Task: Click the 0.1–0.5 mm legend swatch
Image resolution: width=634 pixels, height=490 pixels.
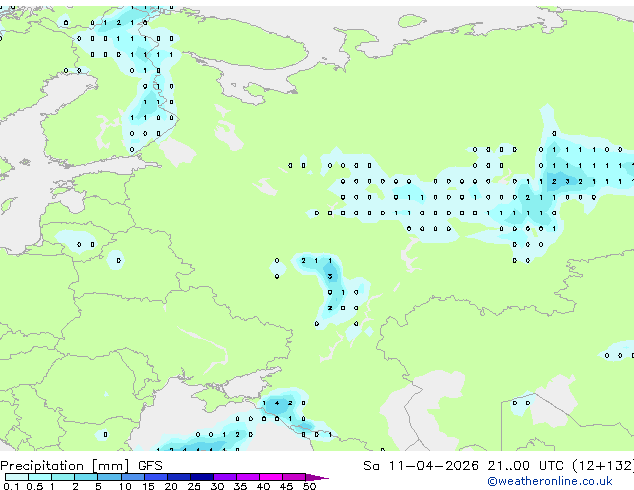Action: (x=17, y=477)
